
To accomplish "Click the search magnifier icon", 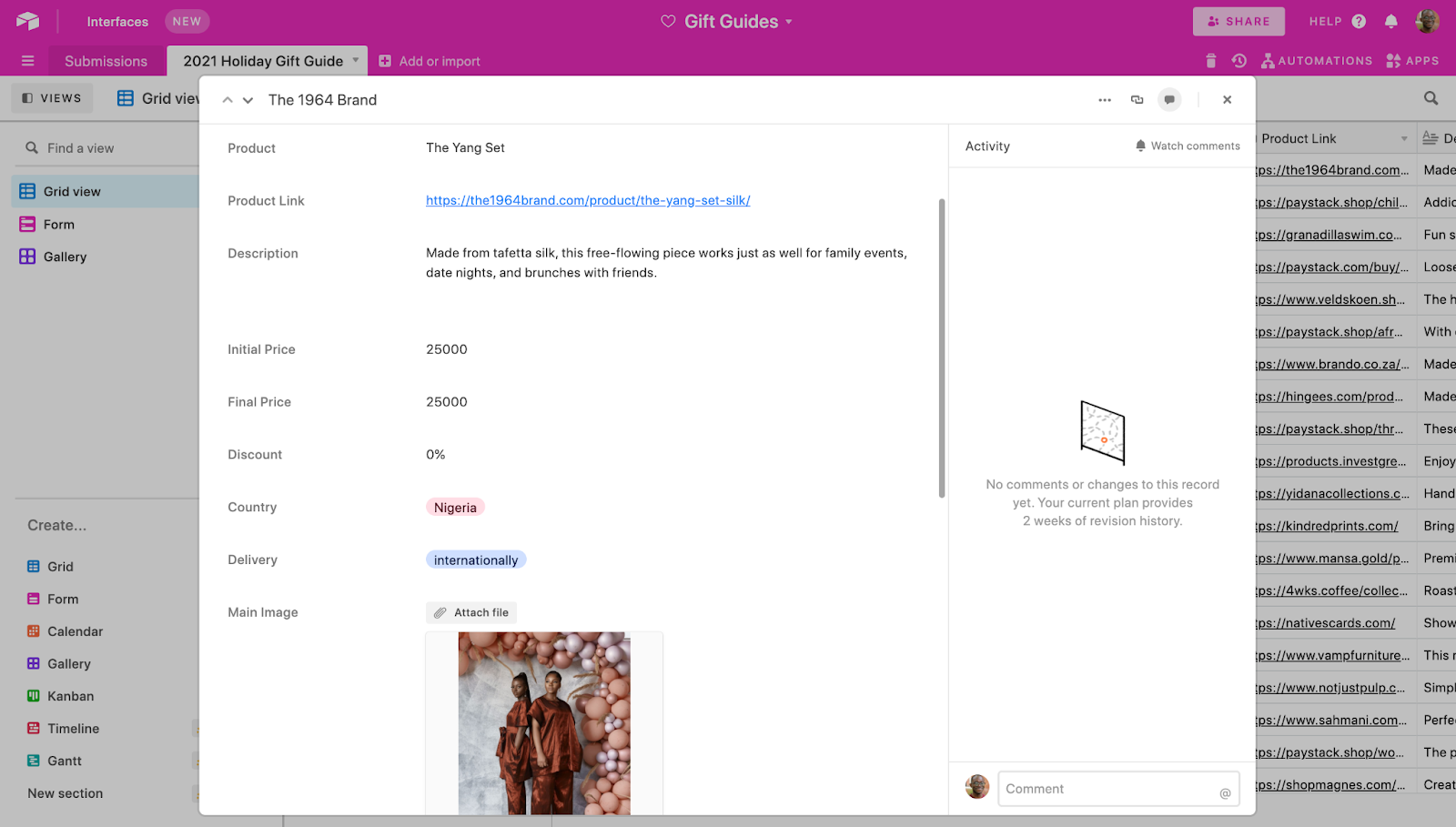I will click(x=1431, y=98).
